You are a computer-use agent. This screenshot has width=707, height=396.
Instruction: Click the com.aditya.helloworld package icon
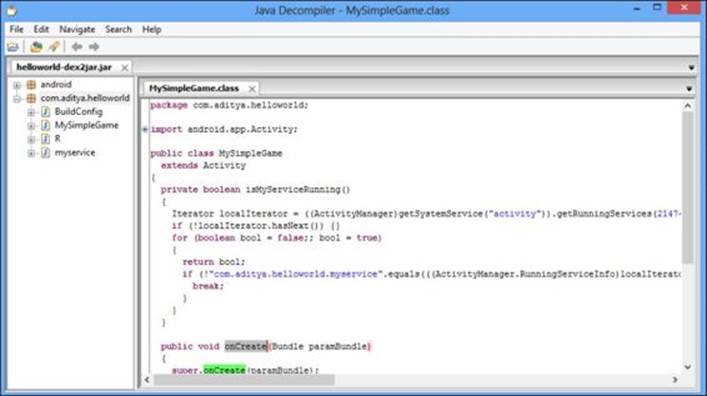(31, 98)
